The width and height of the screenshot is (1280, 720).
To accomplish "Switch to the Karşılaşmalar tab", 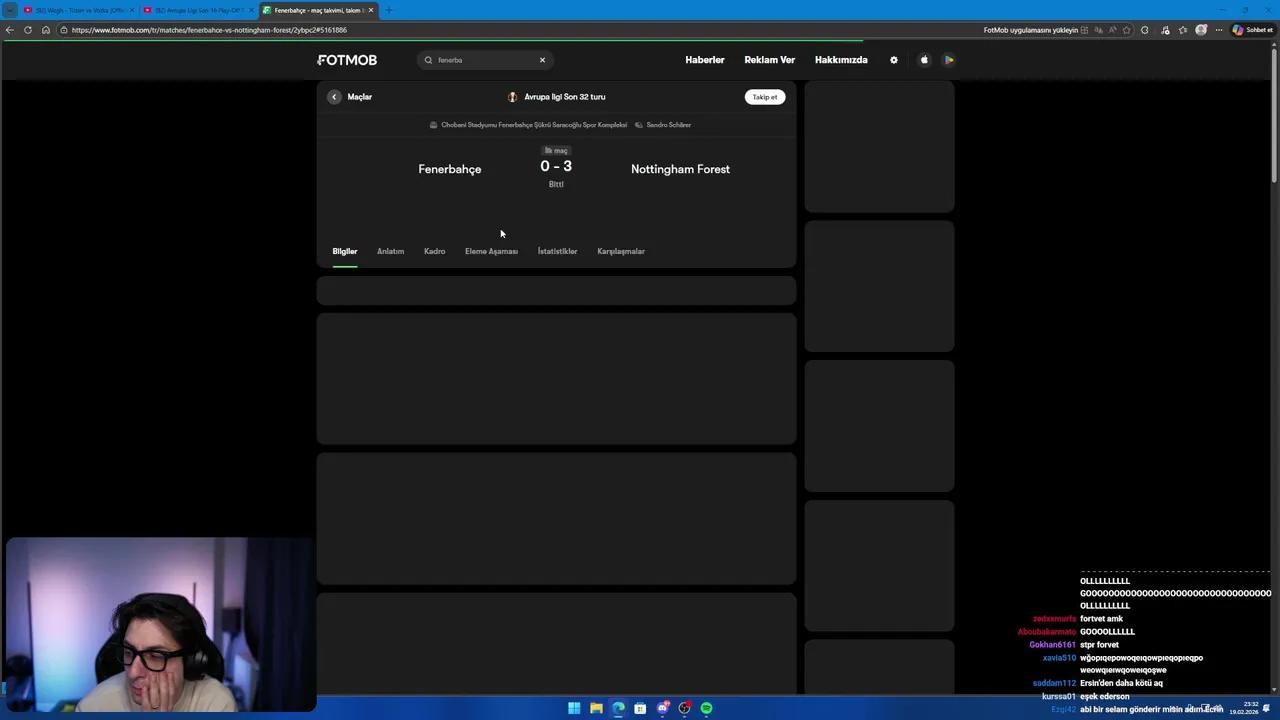I will coord(621,251).
